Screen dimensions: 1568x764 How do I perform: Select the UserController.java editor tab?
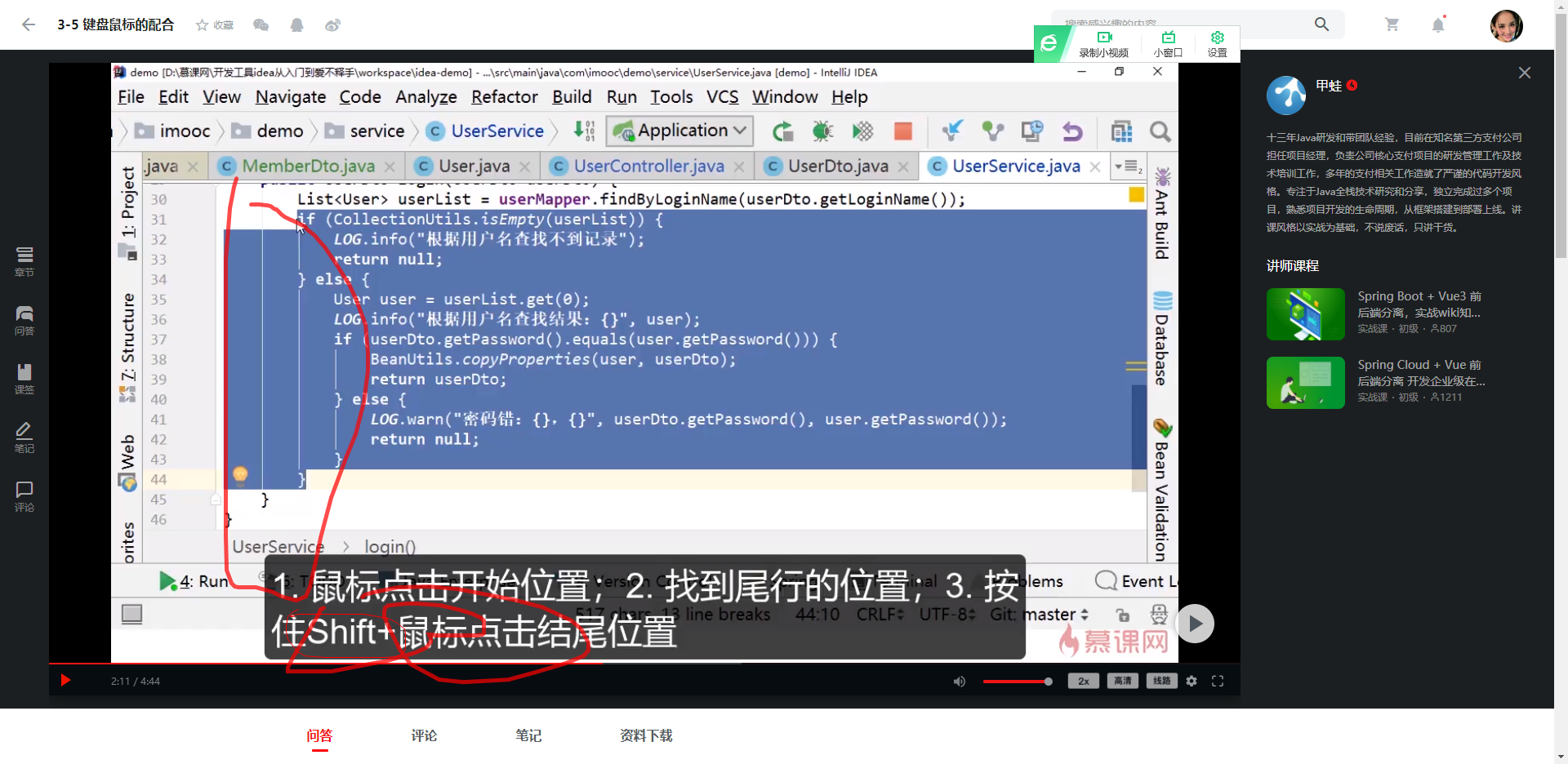tap(648, 167)
